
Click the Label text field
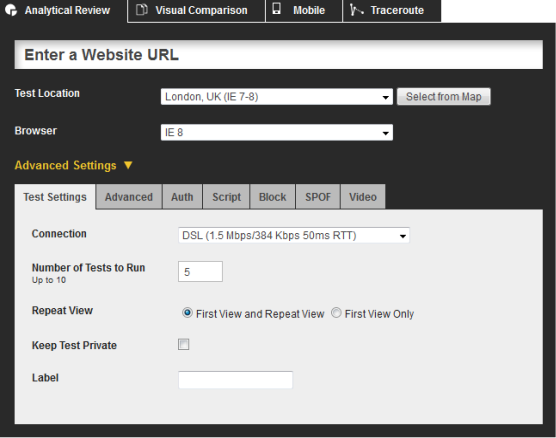[235, 380]
